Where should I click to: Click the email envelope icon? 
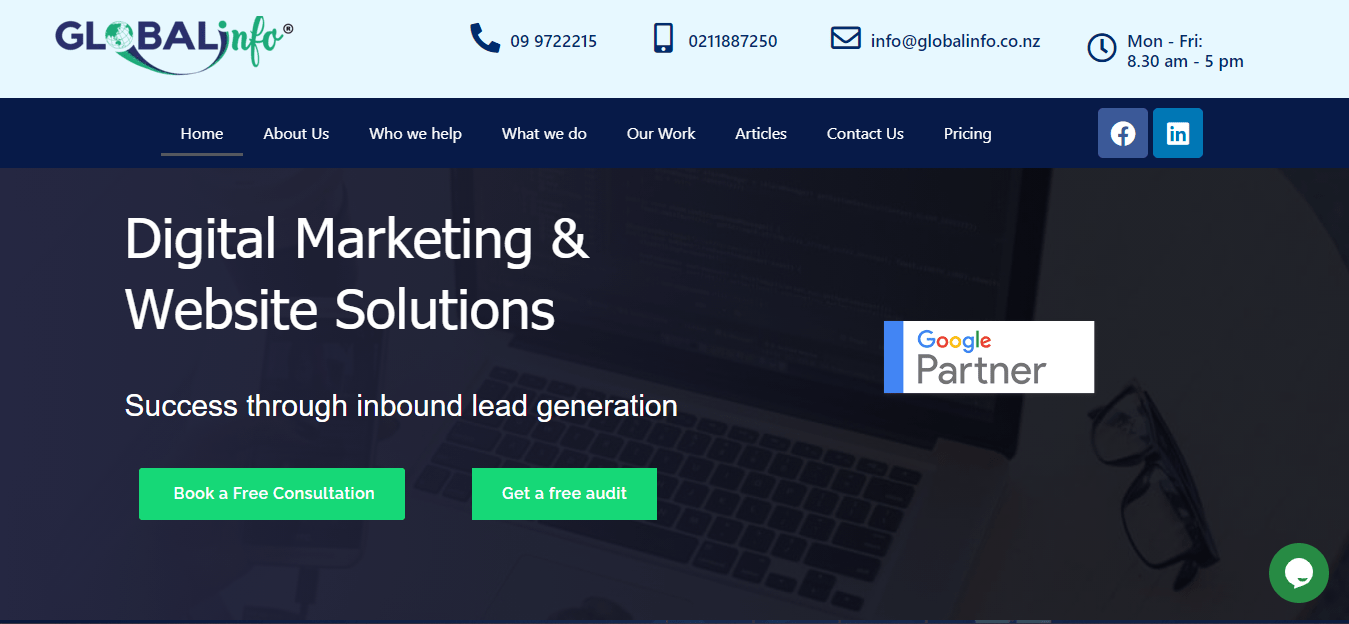tap(846, 38)
